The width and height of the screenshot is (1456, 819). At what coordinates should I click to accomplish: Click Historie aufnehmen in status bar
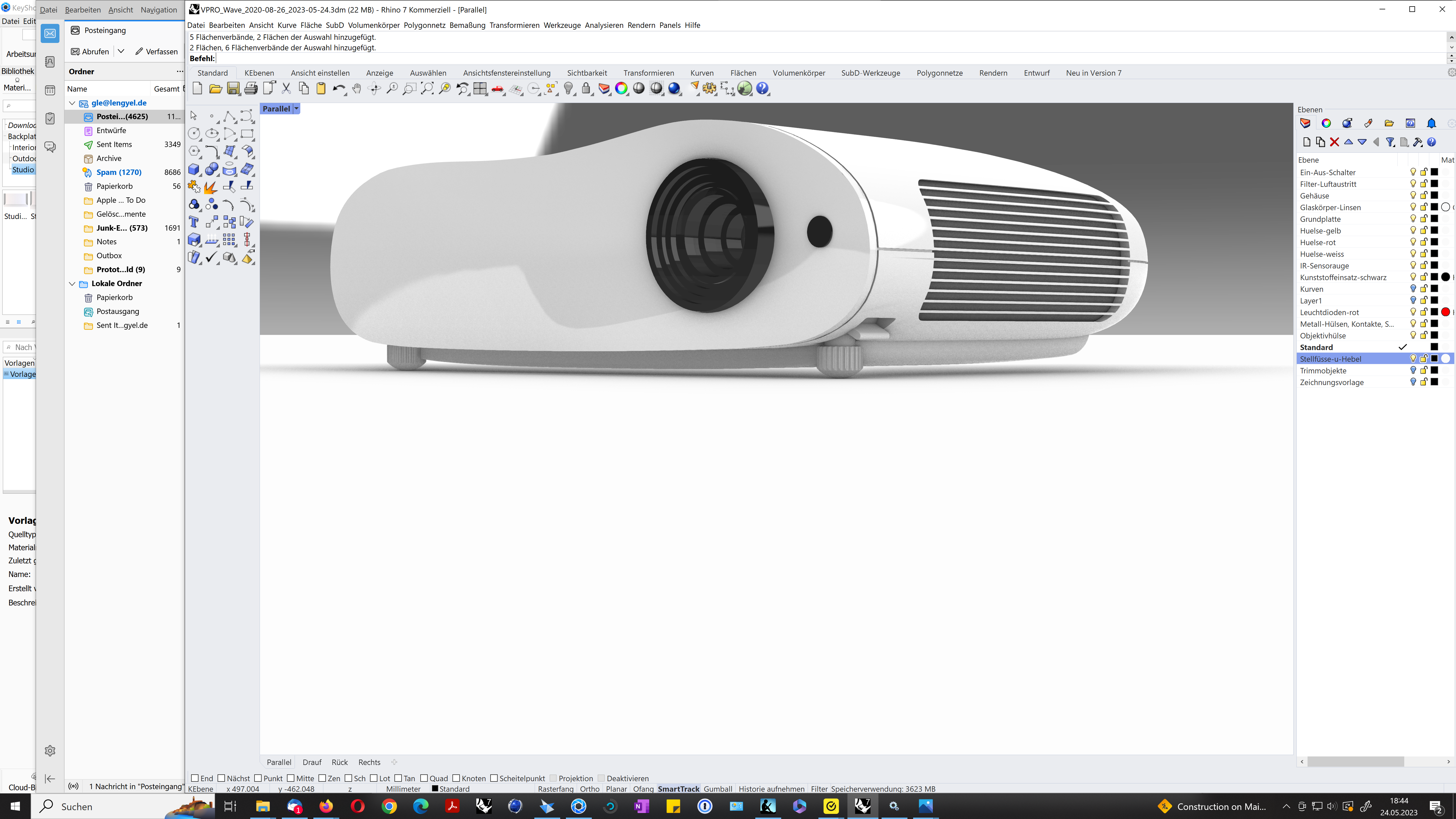(x=772, y=789)
